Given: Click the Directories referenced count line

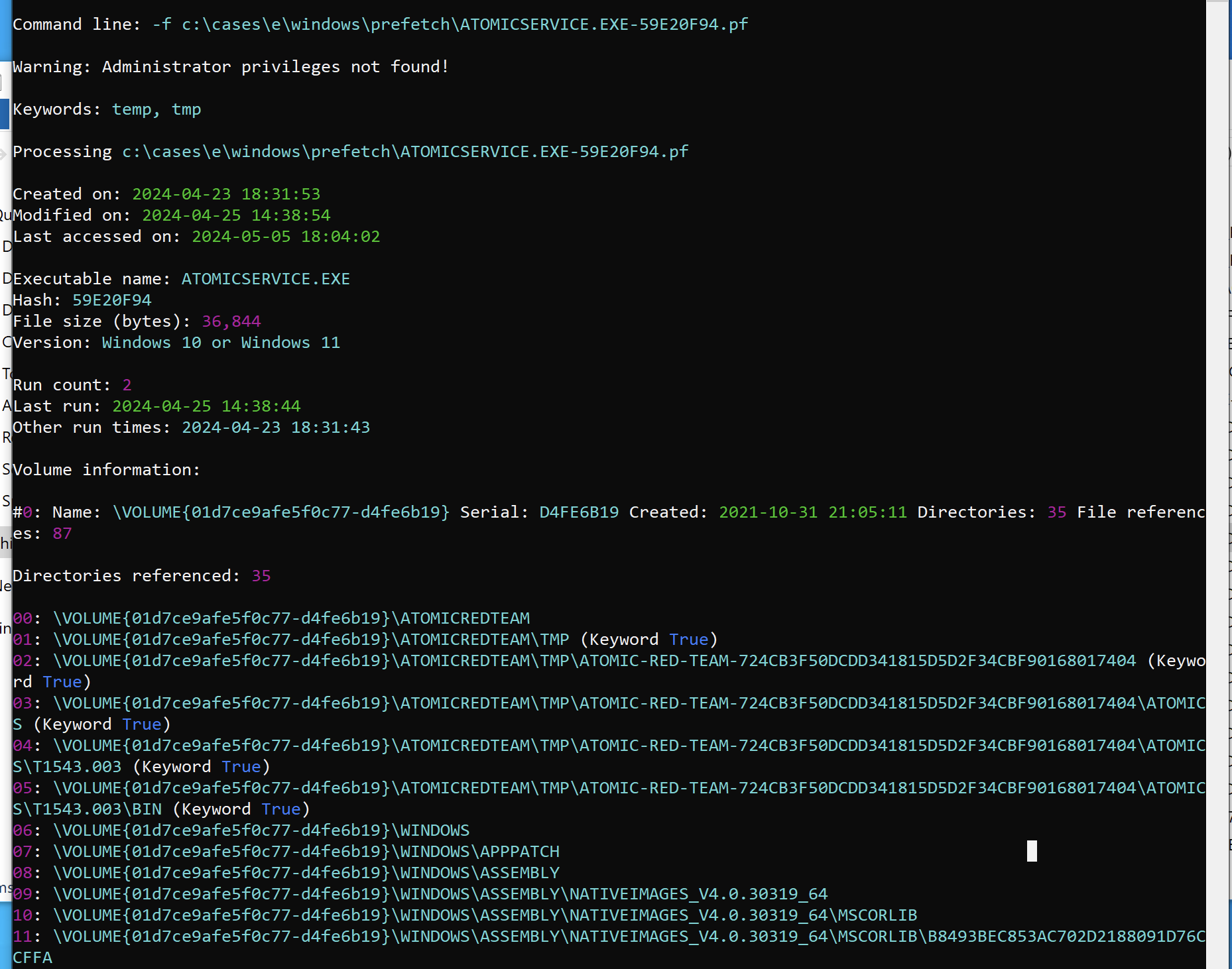Looking at the screenshot, I should pyautogui.click(x=142, y=576).
